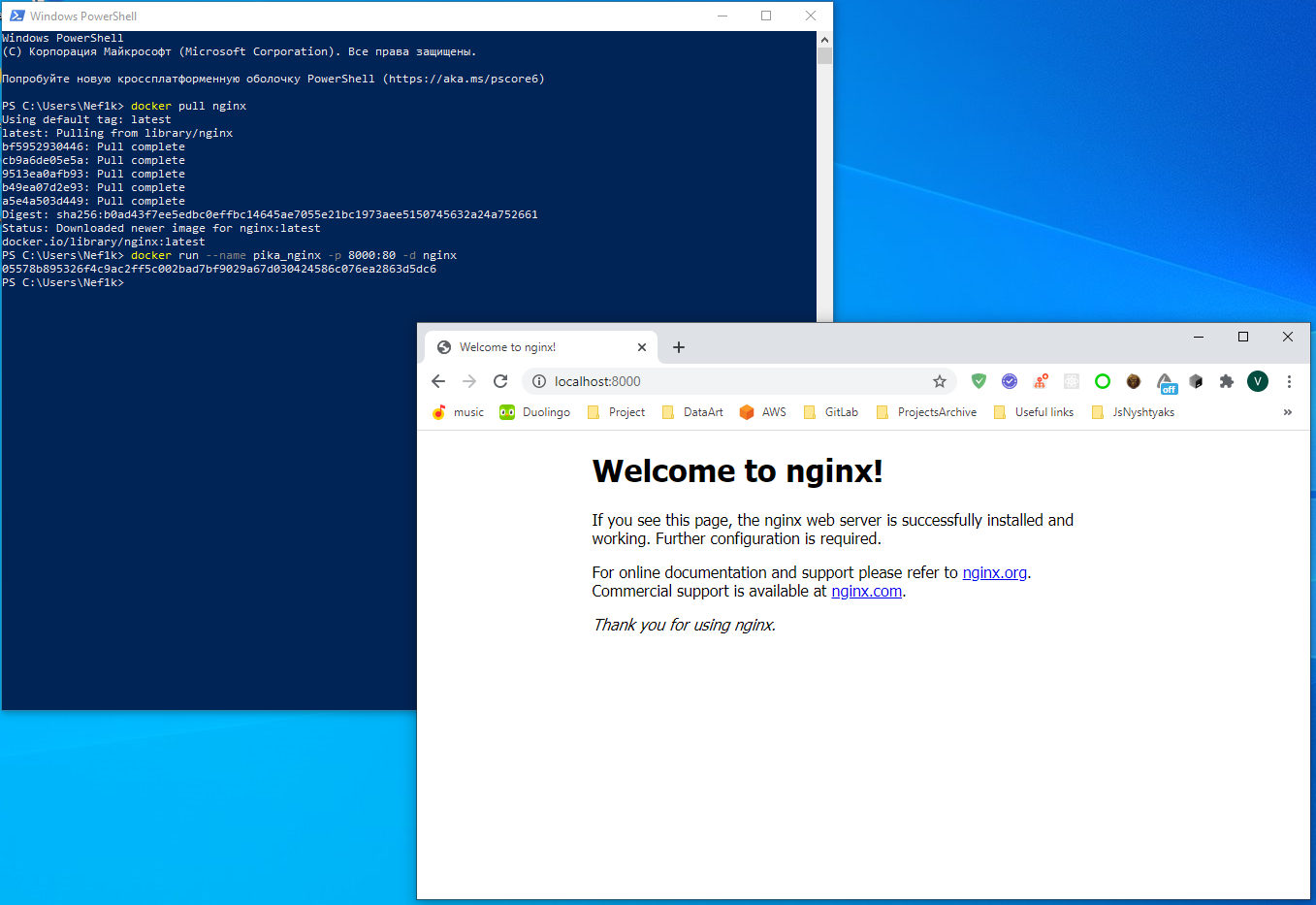Open the Duolingo bookmark
1316x905 pixels.
coord(534,412)
